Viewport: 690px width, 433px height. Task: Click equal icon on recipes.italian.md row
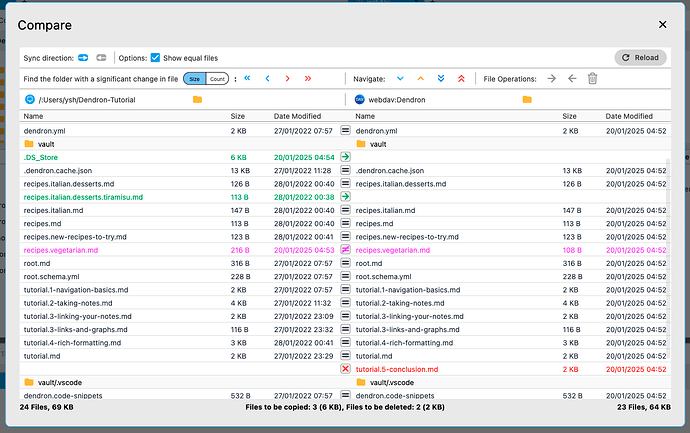pos(345,210)
